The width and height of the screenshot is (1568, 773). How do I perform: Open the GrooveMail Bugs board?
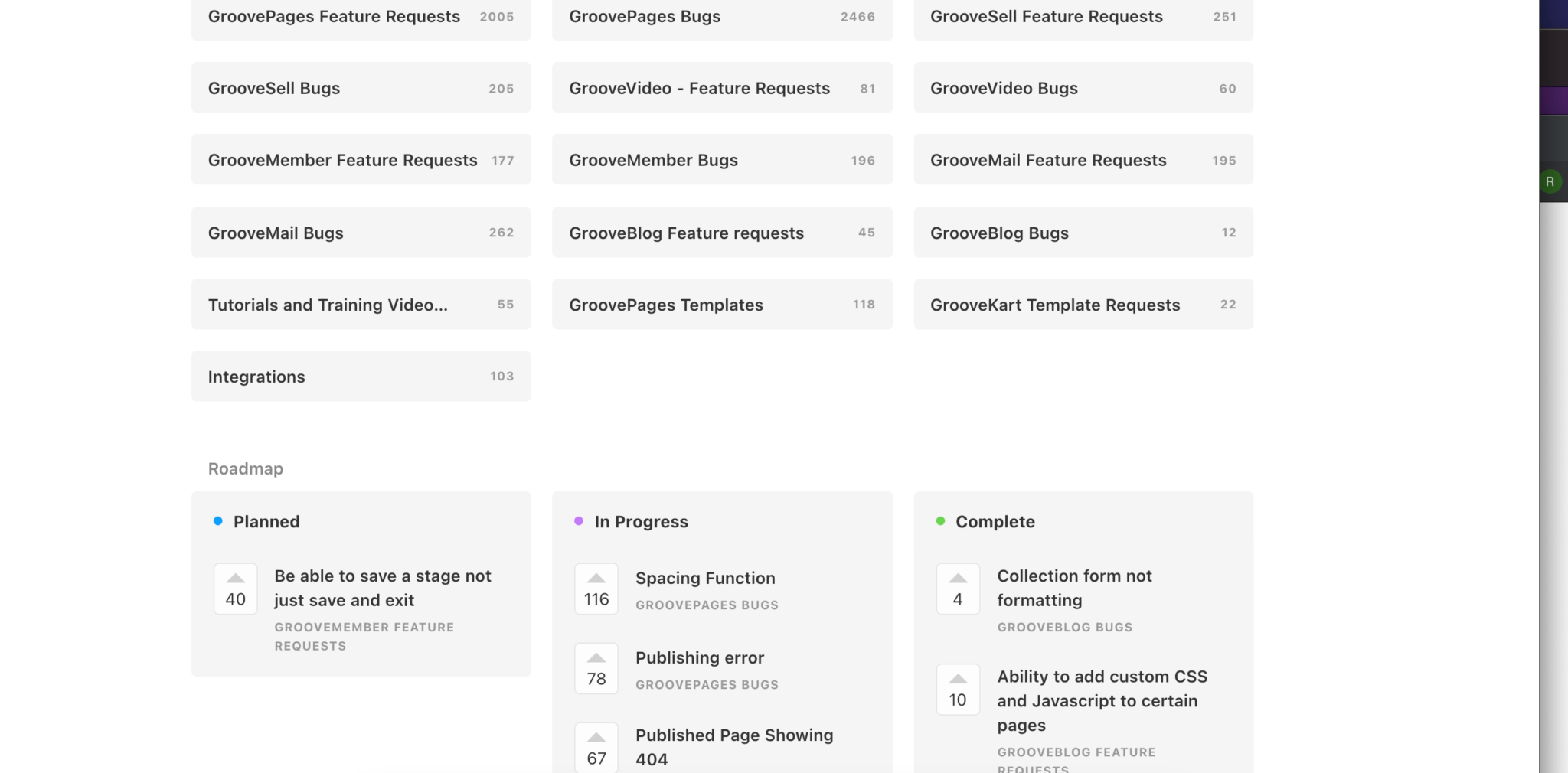tap(361, 232)
